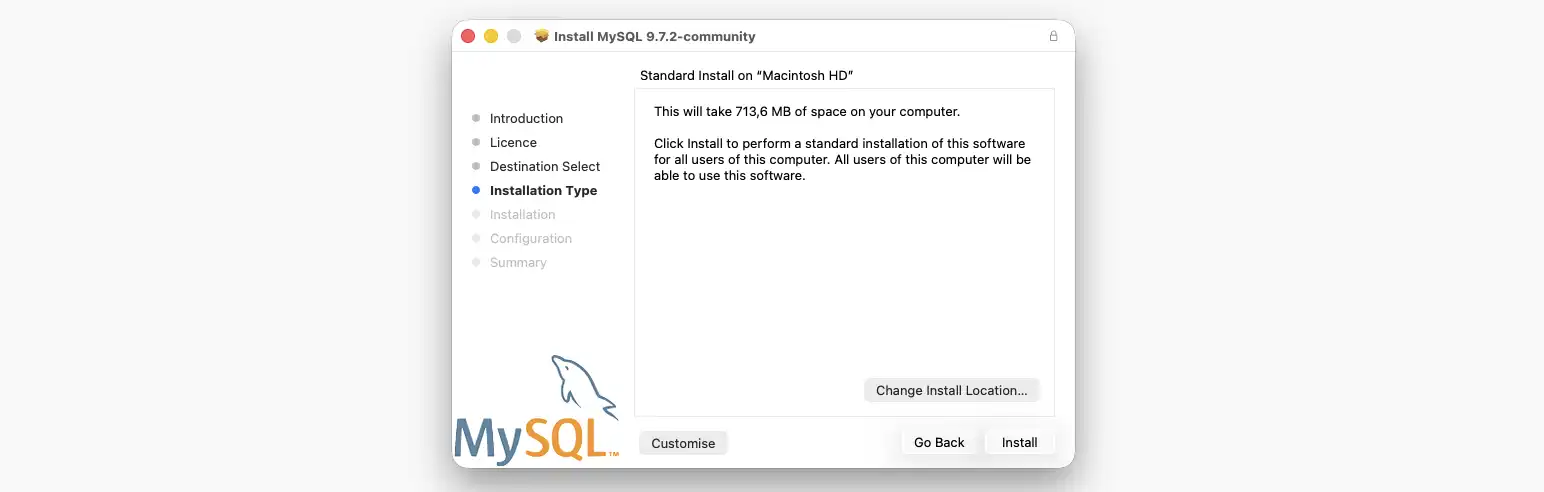Select the Licence step
This screenshot has height=492, width=1544.
[513, 142]
